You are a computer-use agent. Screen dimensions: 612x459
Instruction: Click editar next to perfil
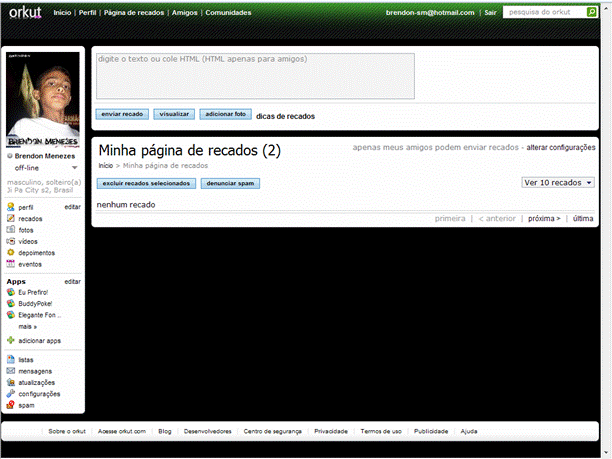point(73,207)
